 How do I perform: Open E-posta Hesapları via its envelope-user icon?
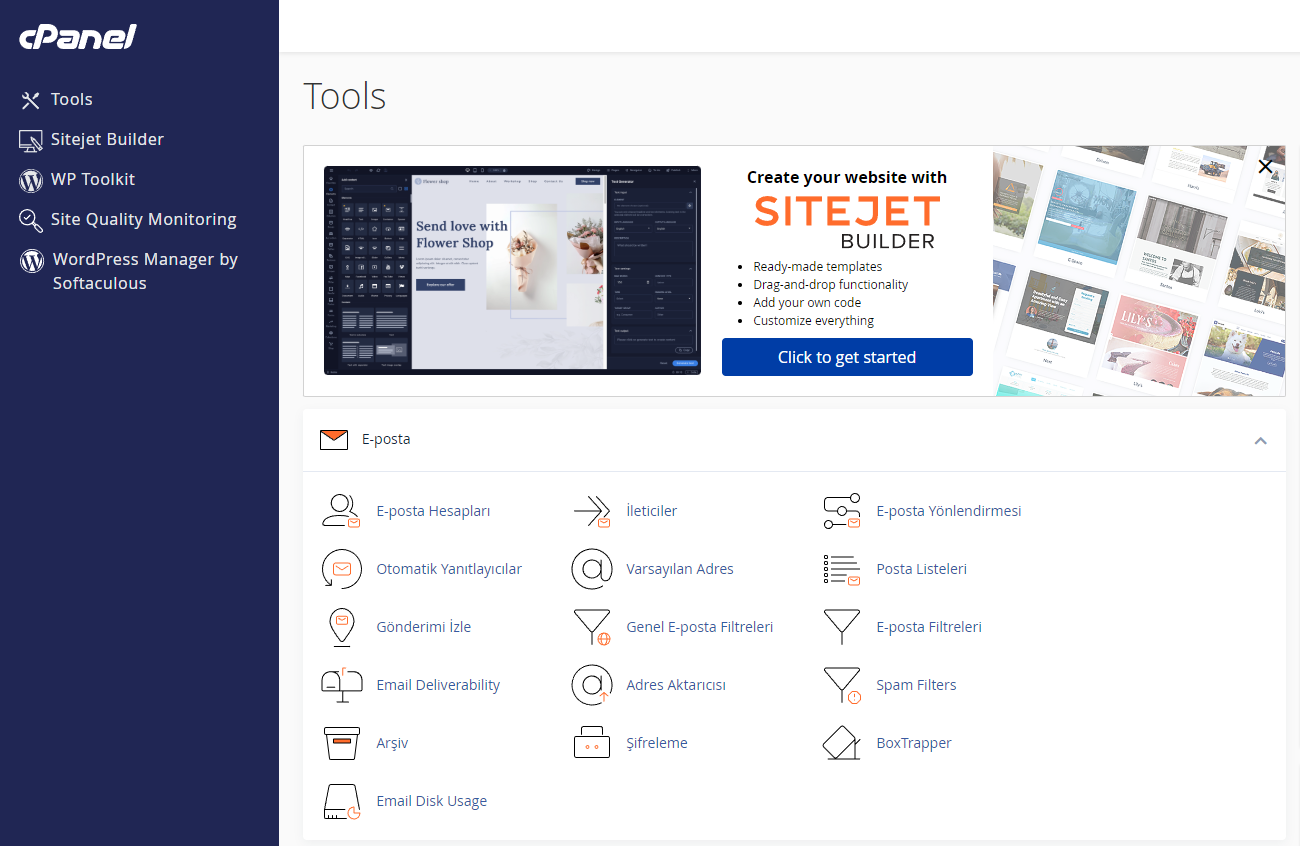point(342,510)
